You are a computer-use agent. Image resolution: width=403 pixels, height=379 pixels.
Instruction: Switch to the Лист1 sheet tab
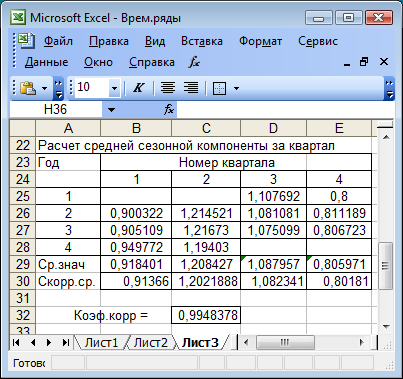point(101,342)
